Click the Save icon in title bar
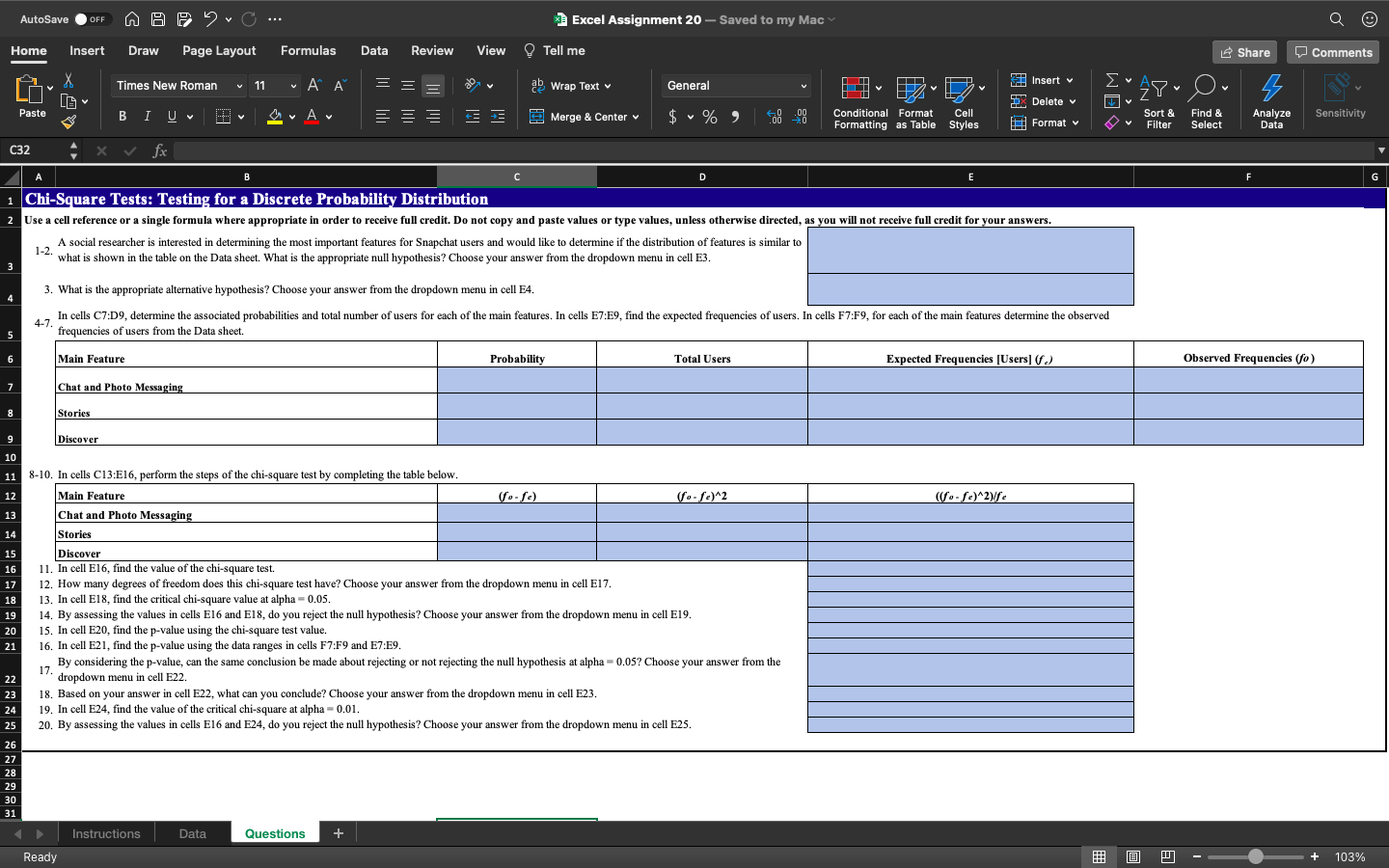Viewport: 1389px width, 868px height. tap(158, 19)
